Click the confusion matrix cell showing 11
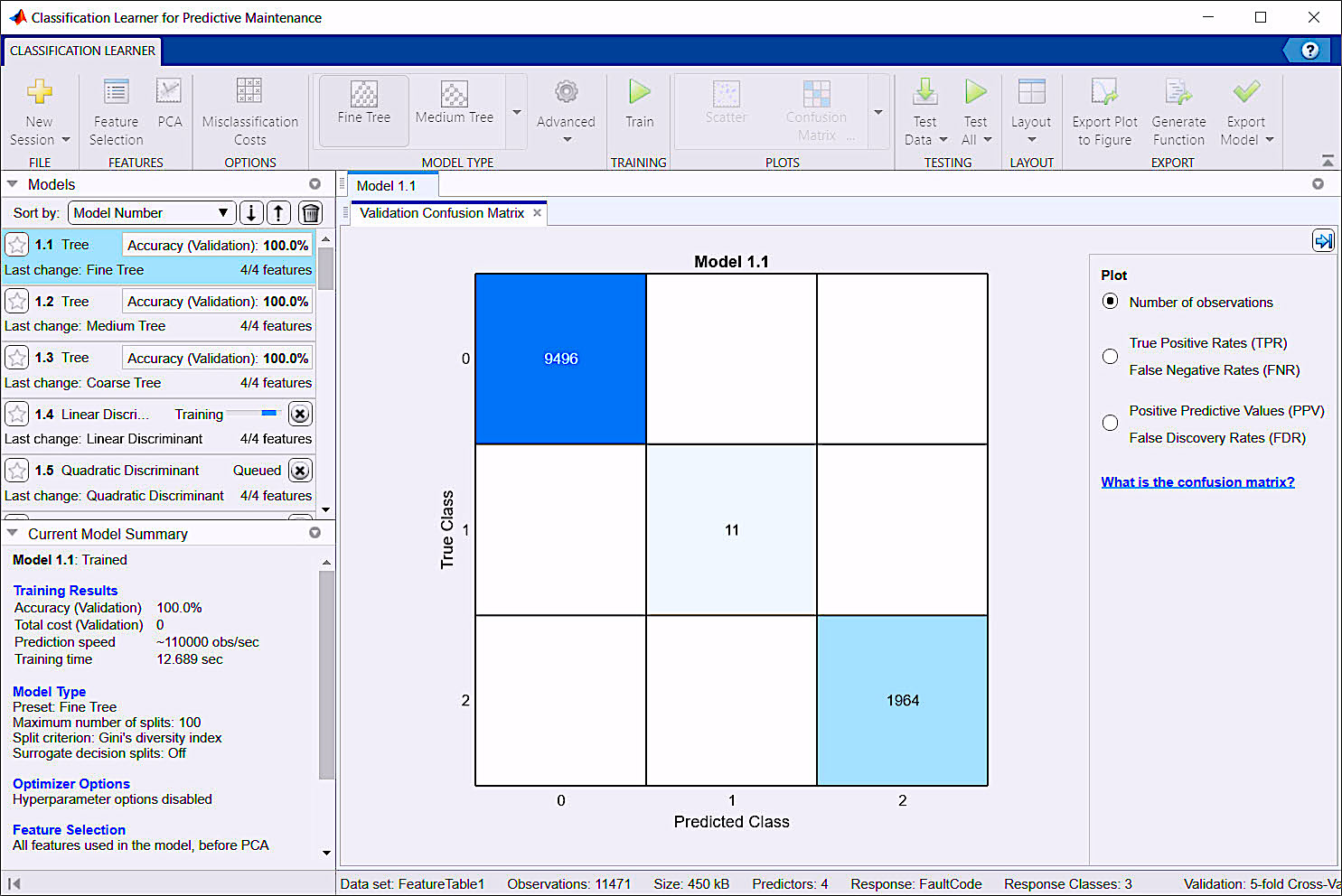 731,530
